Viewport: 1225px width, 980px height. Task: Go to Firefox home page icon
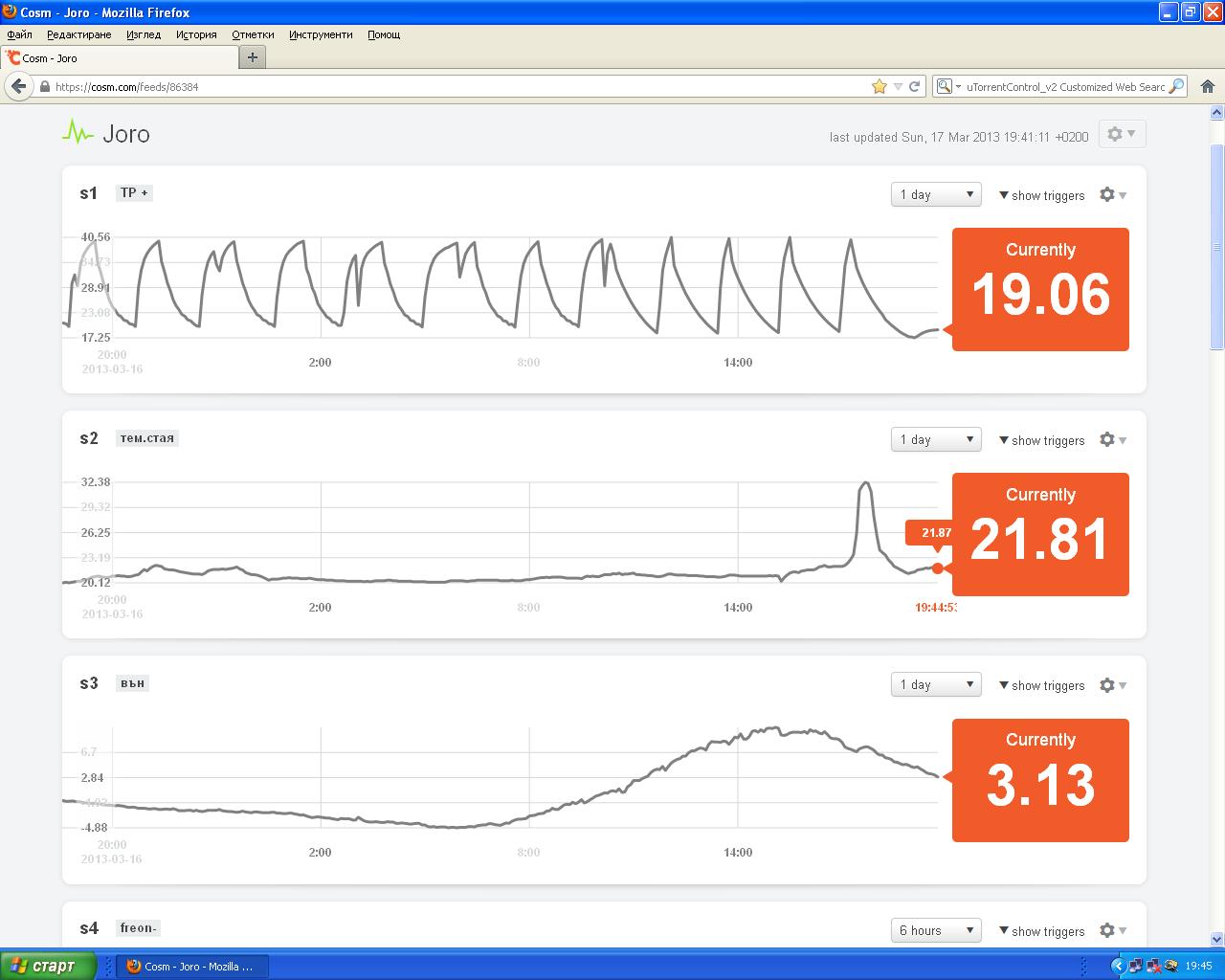[x=1208, y=86]
